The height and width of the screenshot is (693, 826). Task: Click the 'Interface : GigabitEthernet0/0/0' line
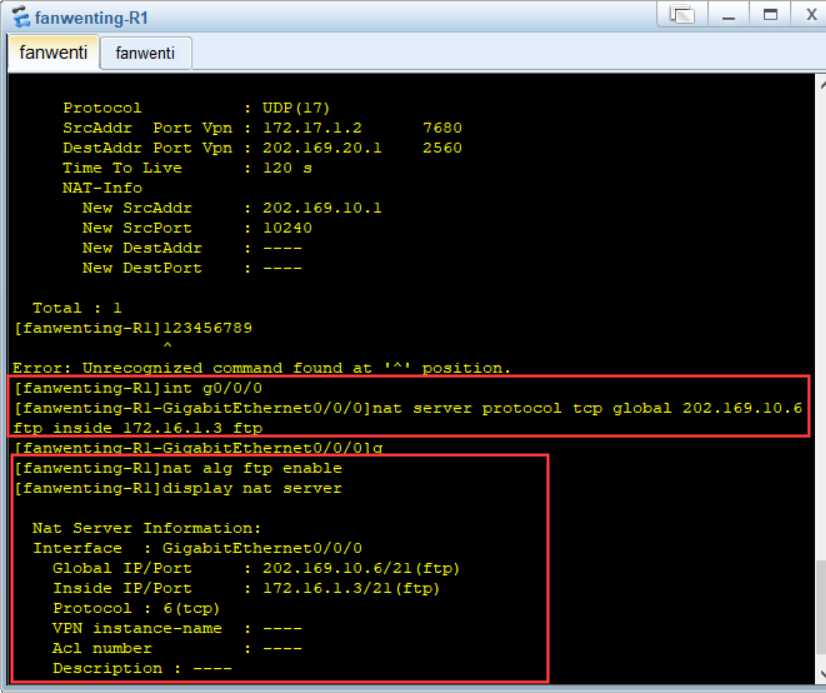point(198,548)
